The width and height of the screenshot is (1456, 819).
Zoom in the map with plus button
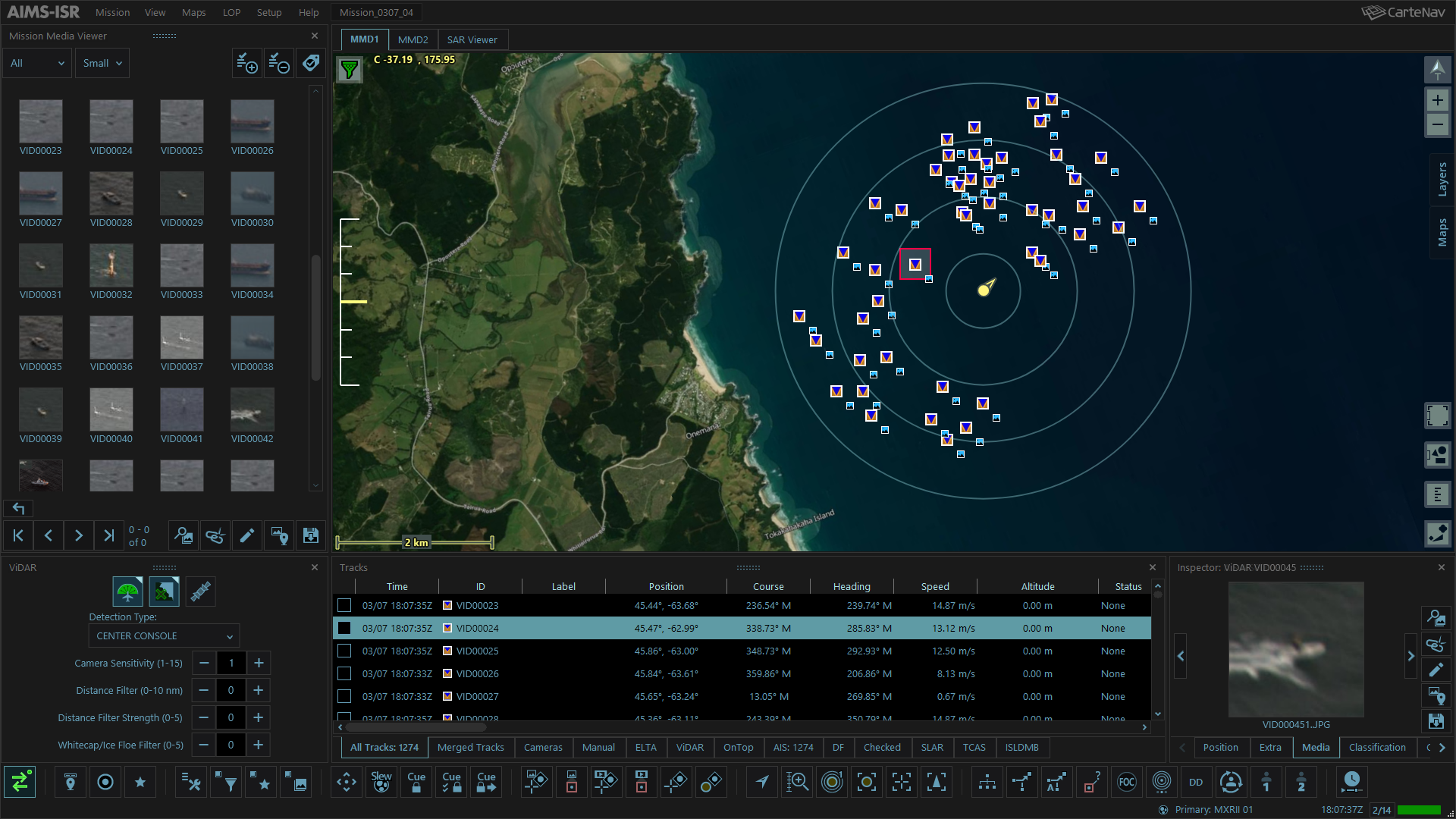coord(1437,100)
